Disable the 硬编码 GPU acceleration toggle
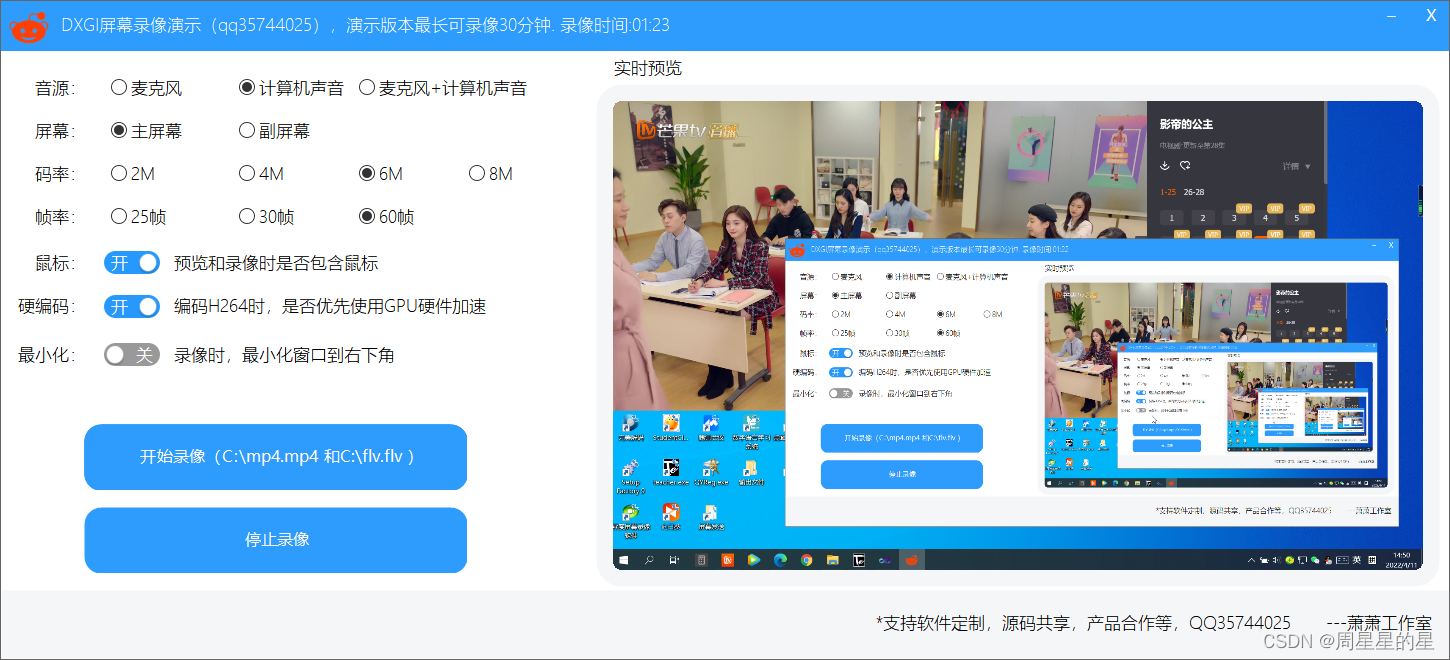 pyautogui.click(x=131, y=306)
